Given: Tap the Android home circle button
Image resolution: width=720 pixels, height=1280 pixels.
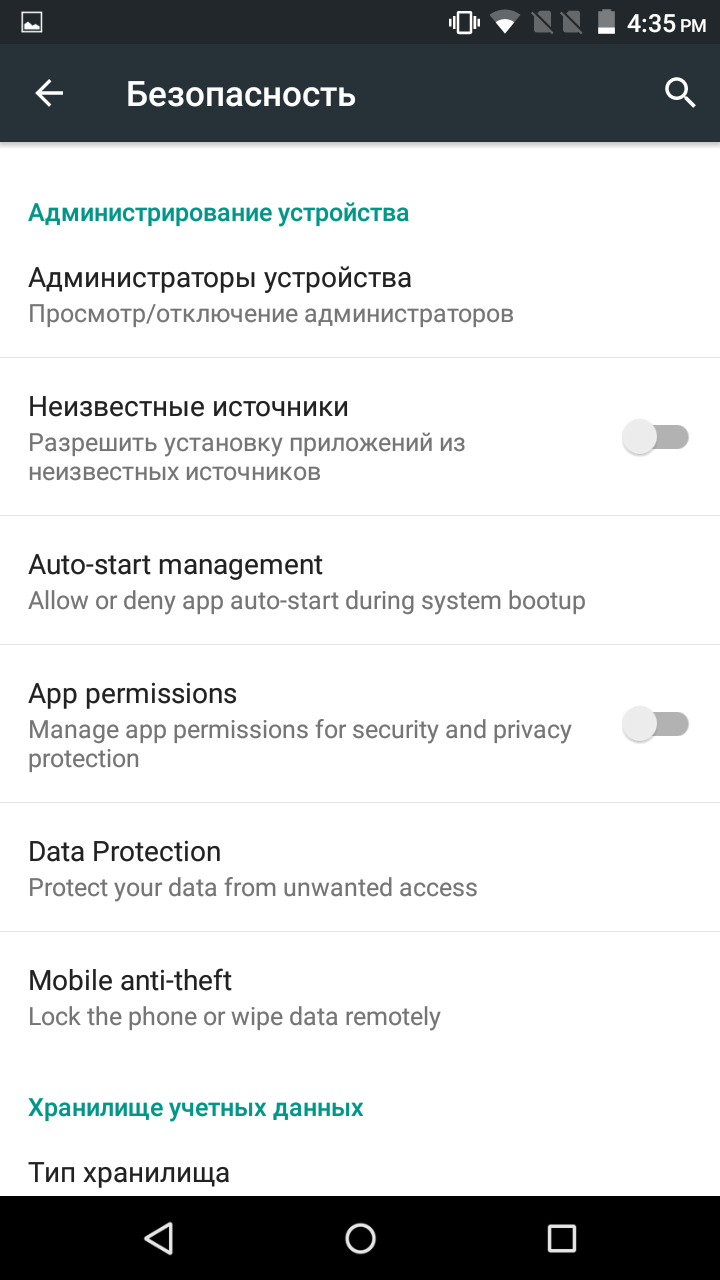Looking at the screenshot, I should [360, 1238].
